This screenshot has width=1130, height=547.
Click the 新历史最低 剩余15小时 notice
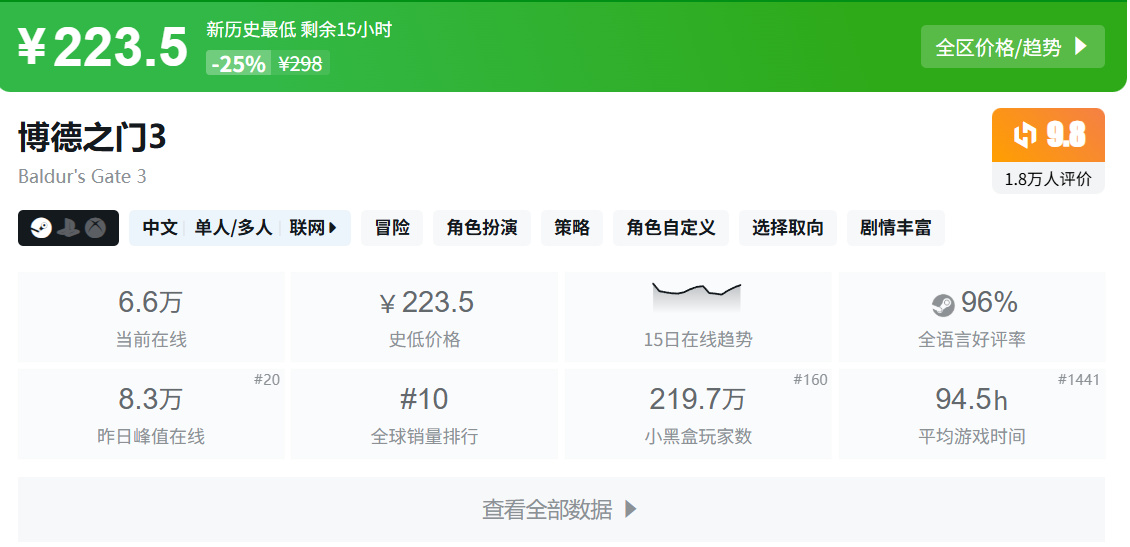pos(299,30)
